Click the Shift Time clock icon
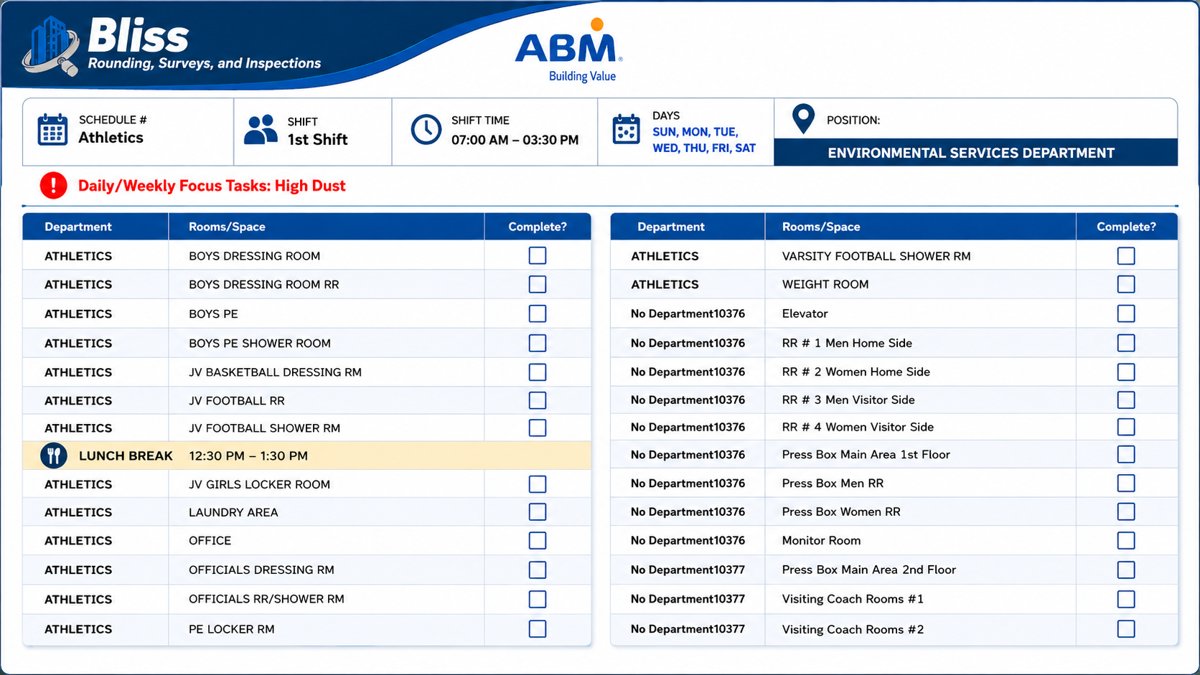The height and width of the screenshot is (675, 1200). tap(426, 130)
